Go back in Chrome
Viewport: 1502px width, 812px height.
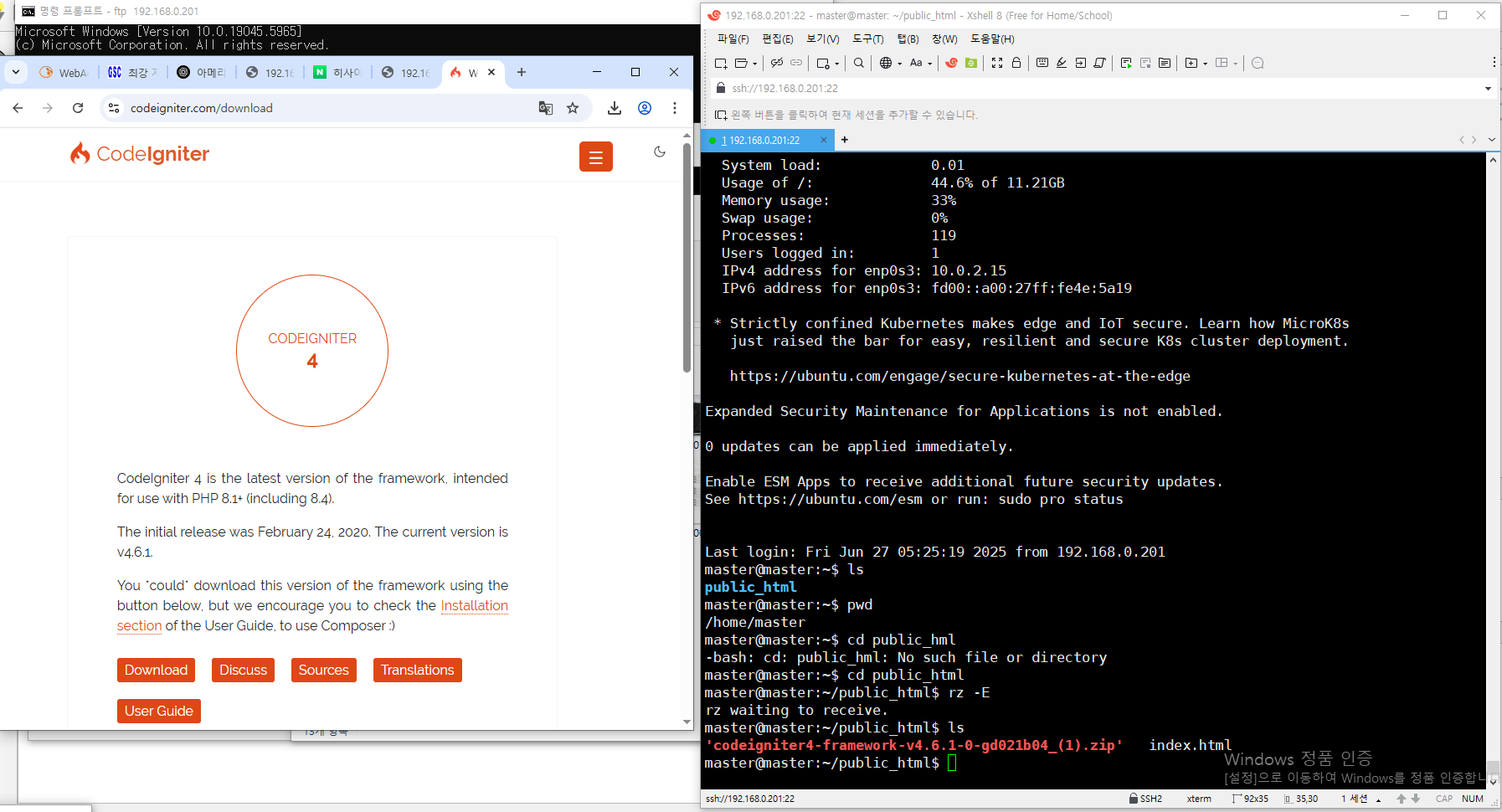[18, 108]
